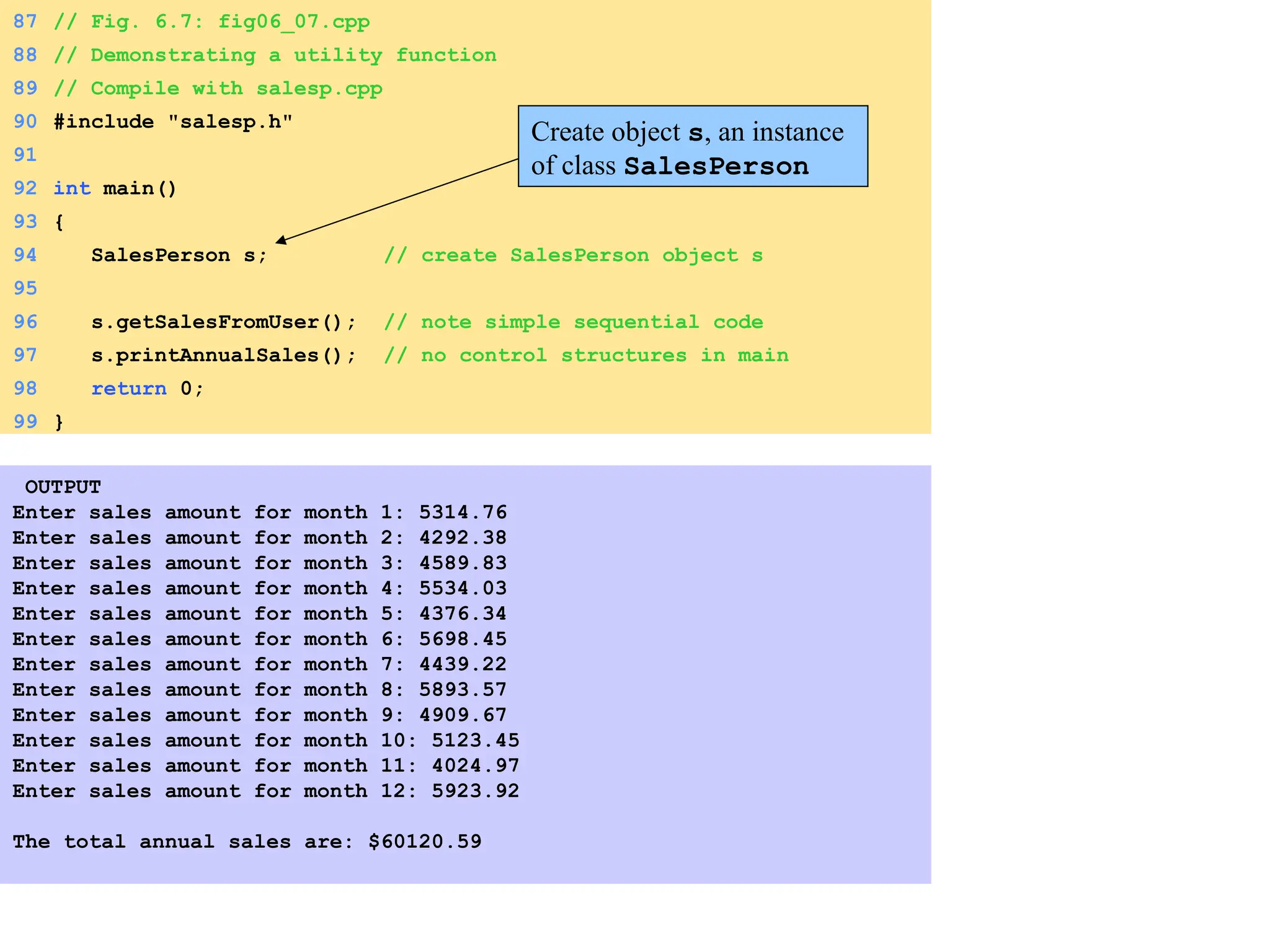
Task: Click the closing brace on line 99
Action: (59, 423)
